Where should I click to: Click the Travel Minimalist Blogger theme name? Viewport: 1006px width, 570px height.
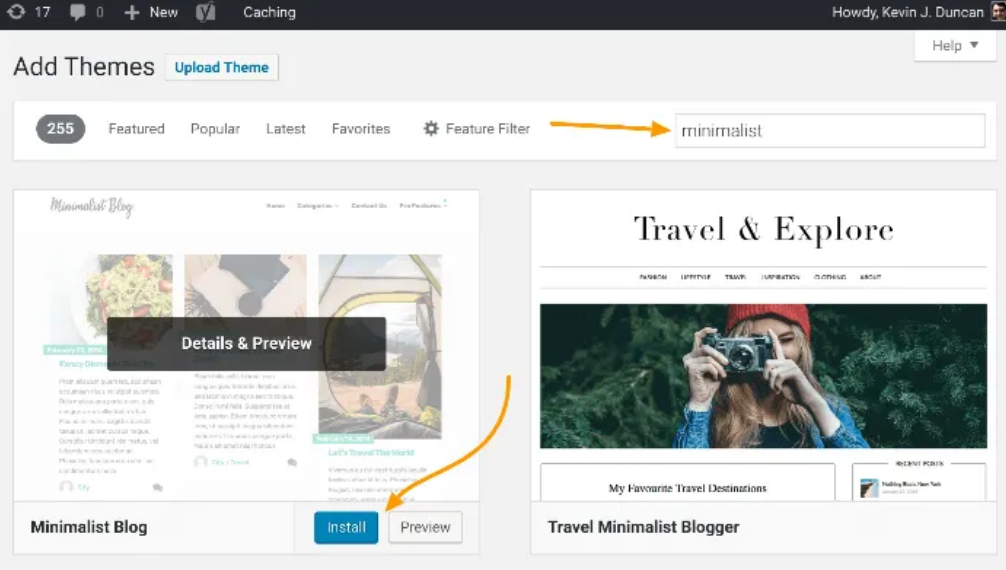(644, 527)
